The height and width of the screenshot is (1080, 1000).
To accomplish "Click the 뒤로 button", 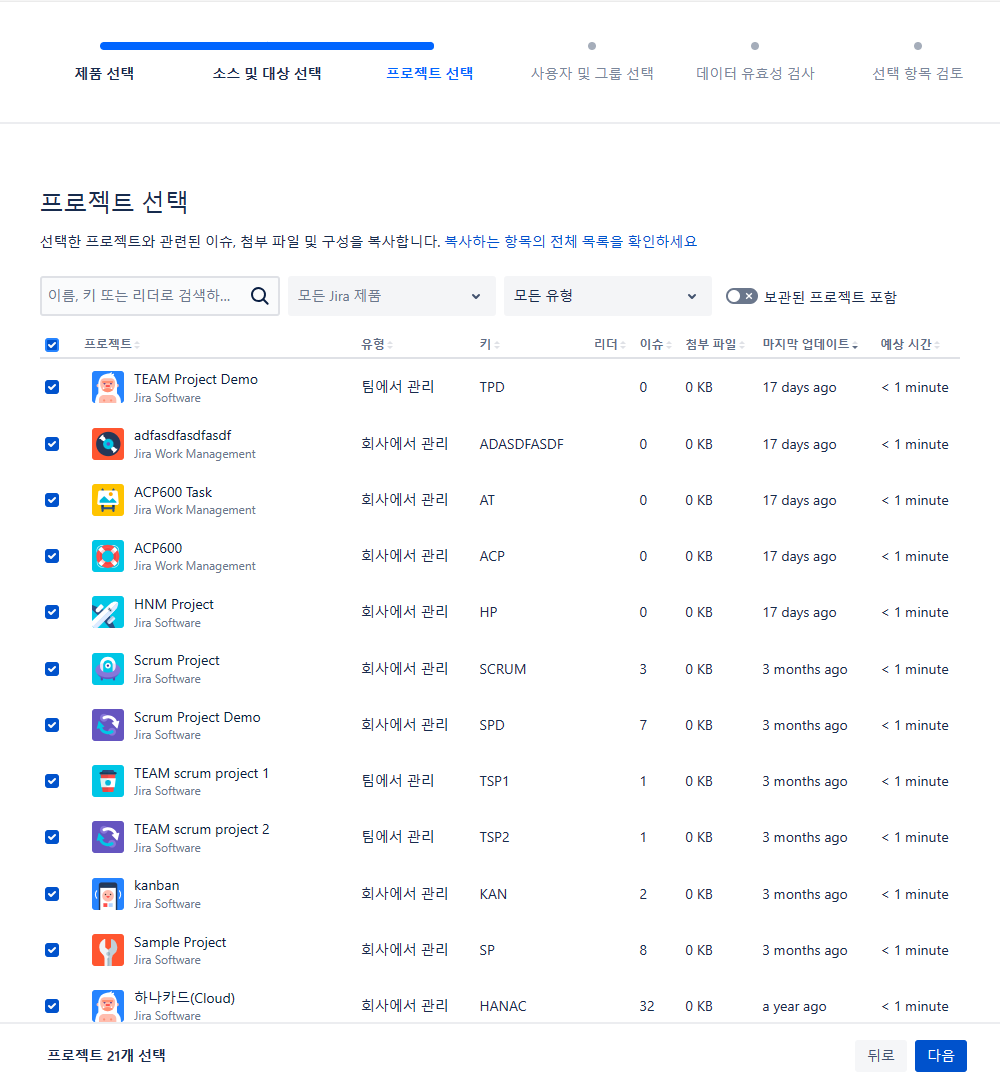I will [x=881, y=1056].
